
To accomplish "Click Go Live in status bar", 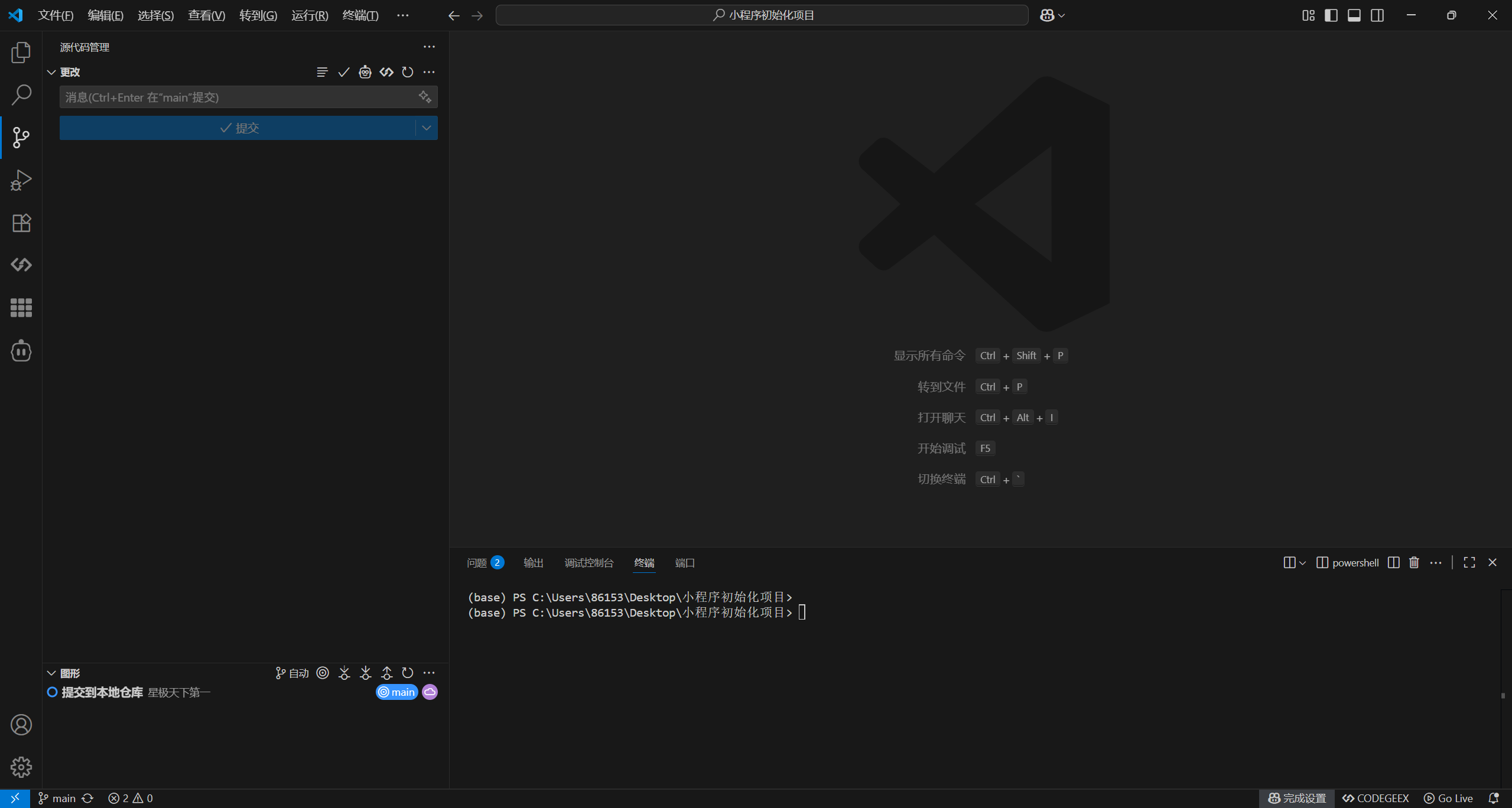I will (x=1449, y=798).
